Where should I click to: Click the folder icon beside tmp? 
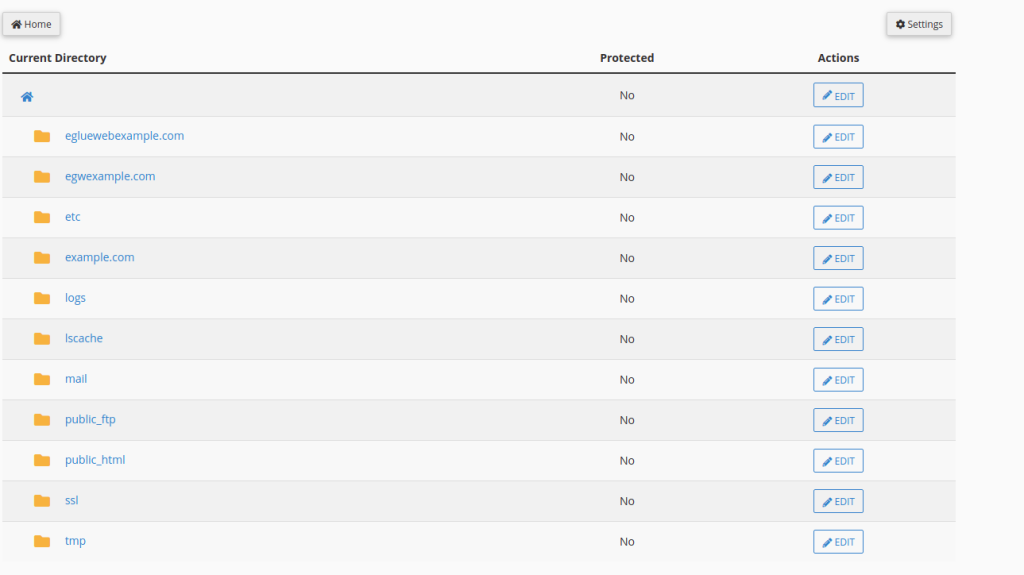(42, 541)
